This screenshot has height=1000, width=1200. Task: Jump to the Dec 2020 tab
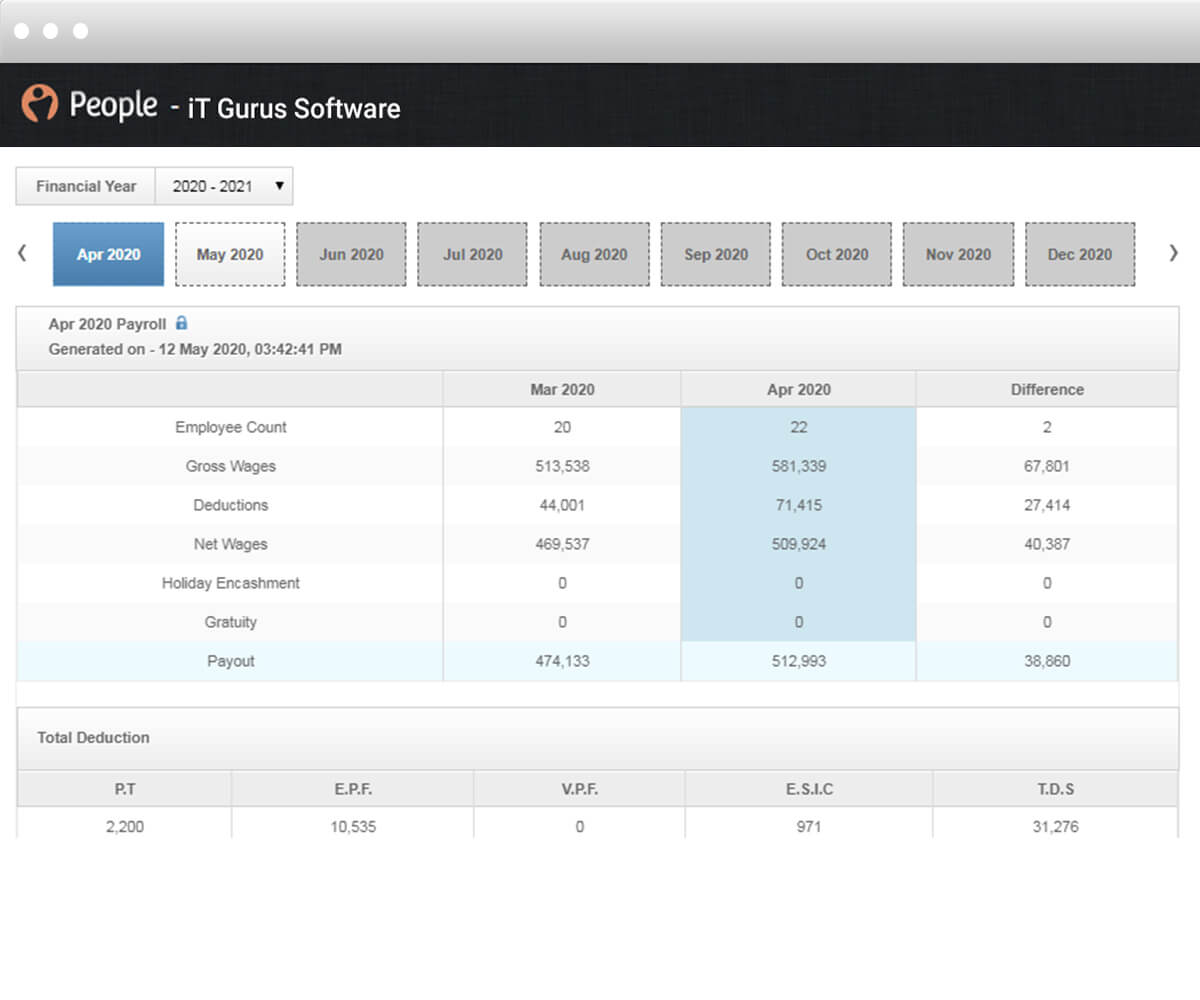pyautogui.click(x=1080, y=254)
